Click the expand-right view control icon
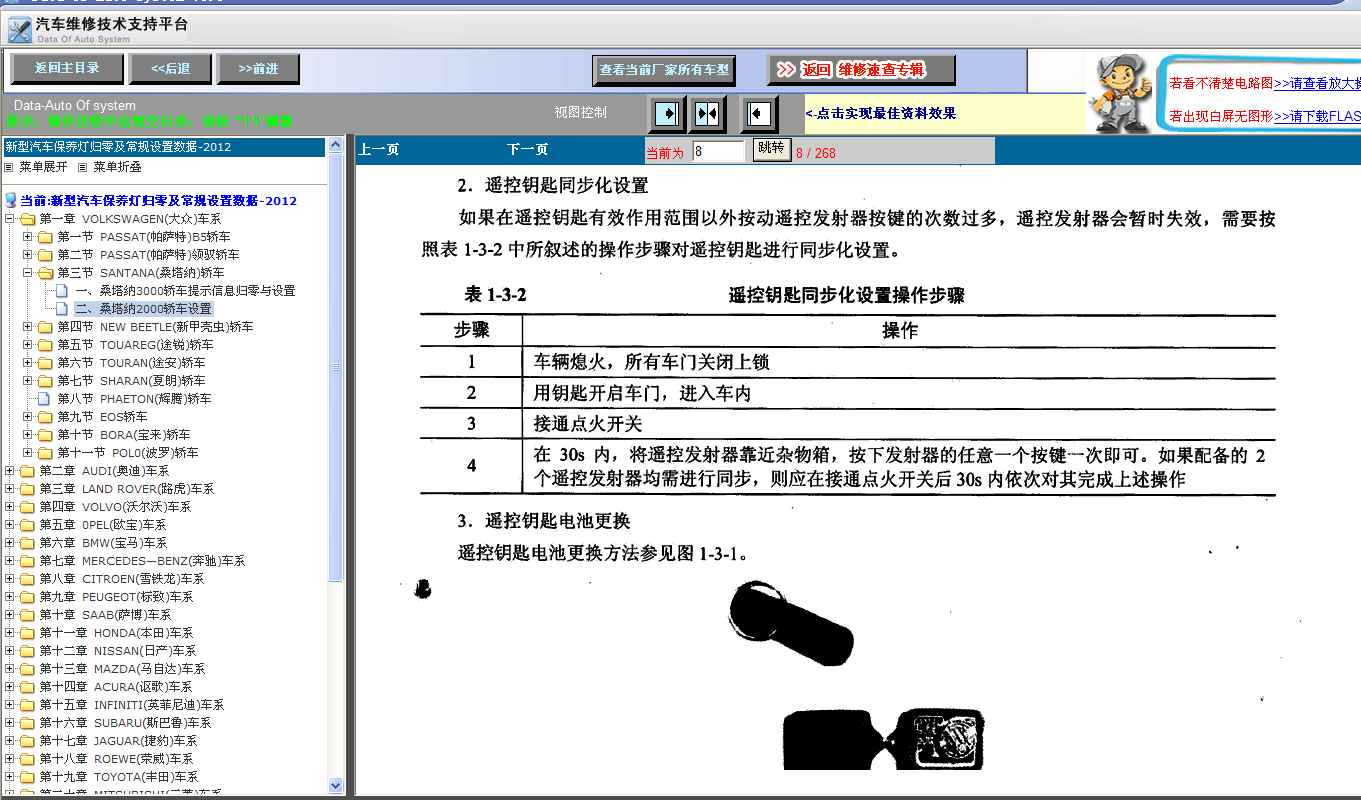Screen dimensions: 1361x800 tap(667, 114)
